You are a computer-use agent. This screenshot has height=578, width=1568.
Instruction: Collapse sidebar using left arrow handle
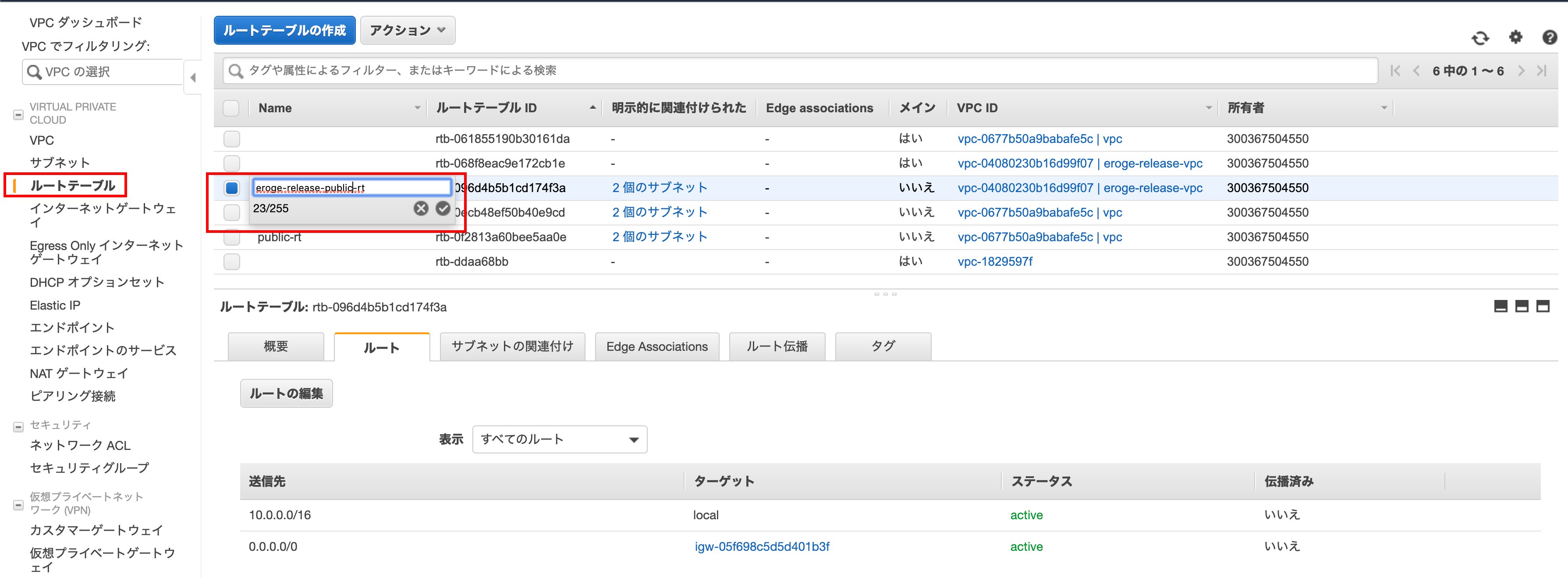click(x=193, y=77)
